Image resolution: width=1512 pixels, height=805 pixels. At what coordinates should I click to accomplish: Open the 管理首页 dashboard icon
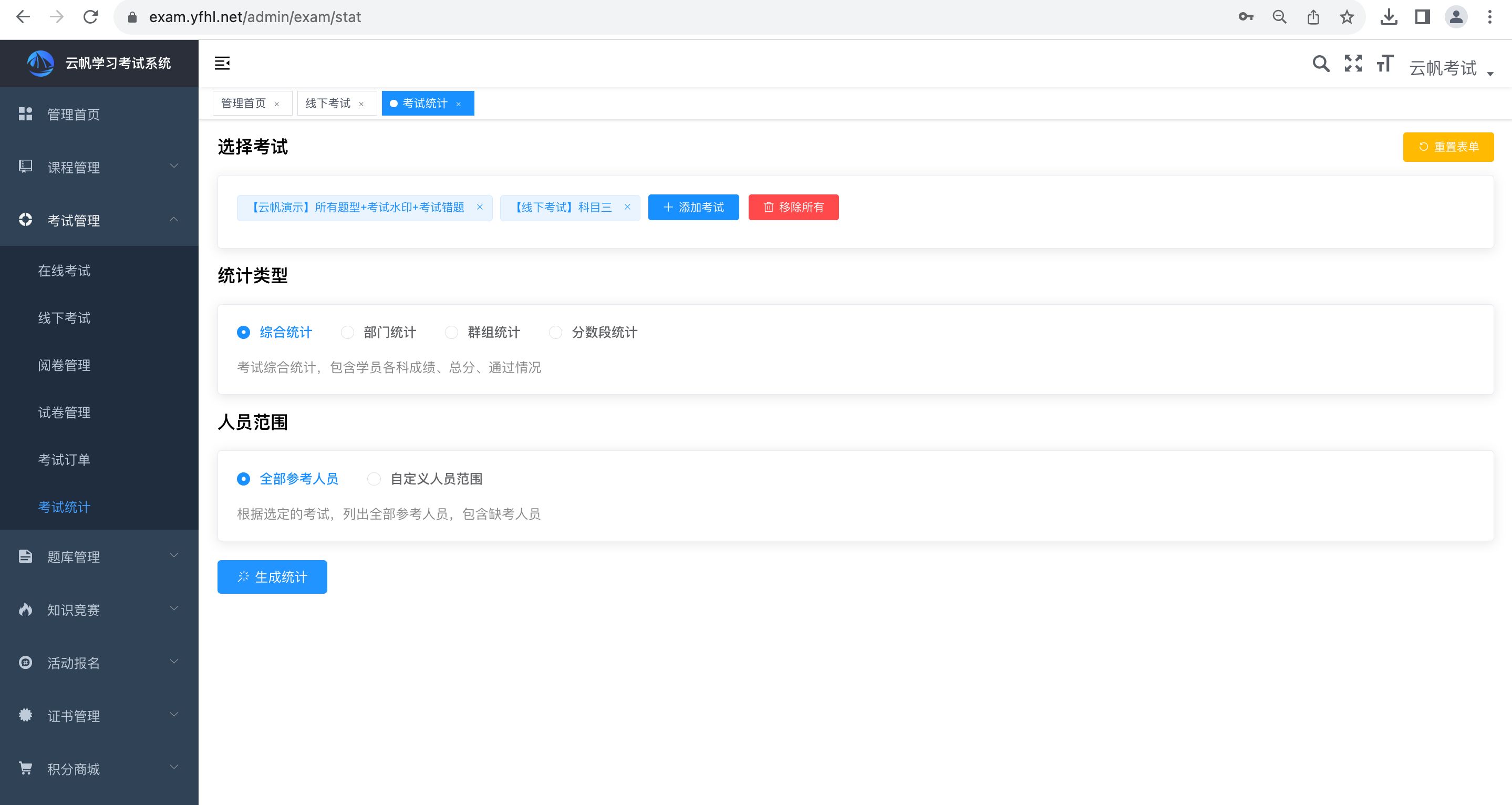click(25, 114)
